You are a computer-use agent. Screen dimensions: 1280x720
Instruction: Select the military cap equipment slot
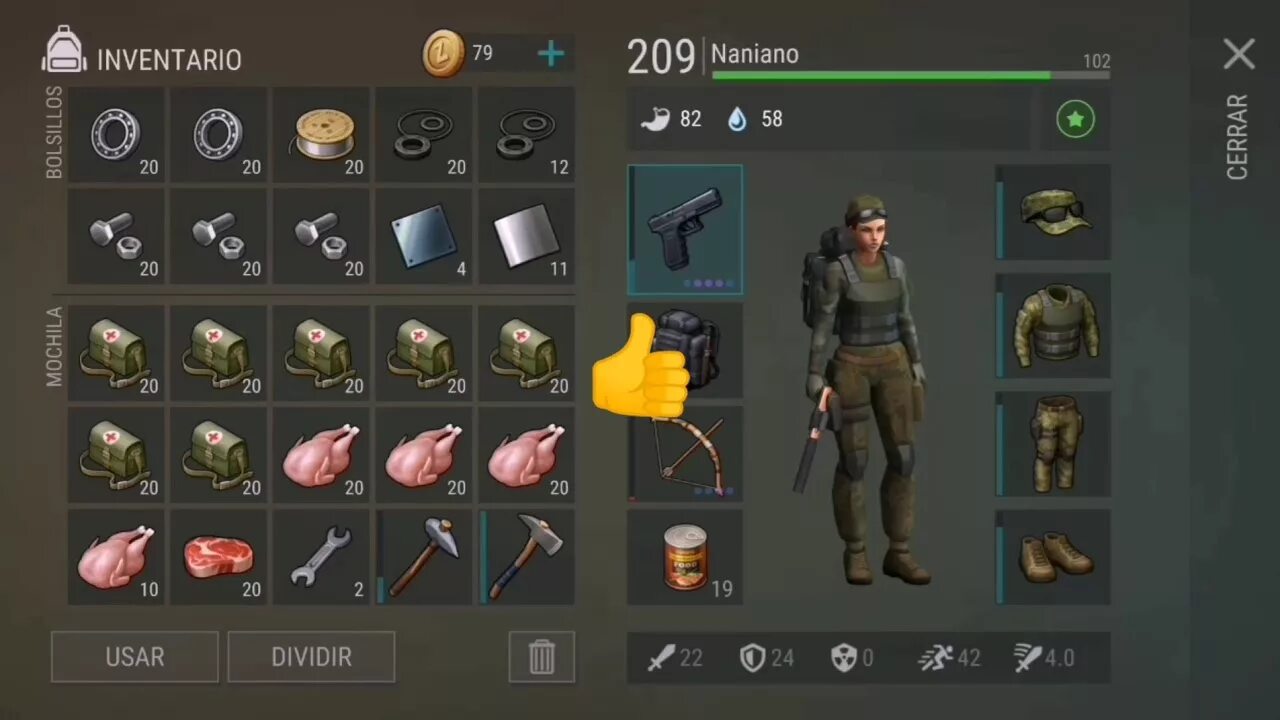coord(1053,212)
